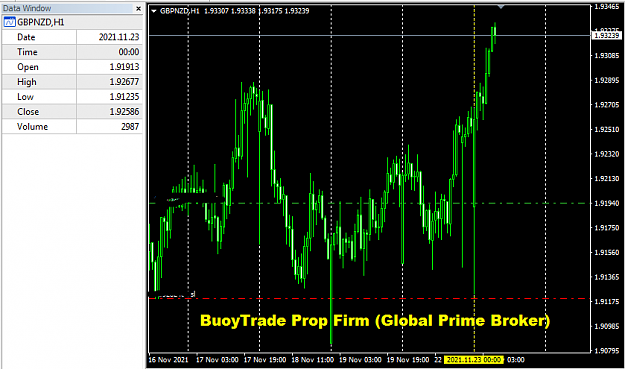Click the red dash-dot line near 1.91175
This screenshot has height=369, width=625.
point(369,298)
